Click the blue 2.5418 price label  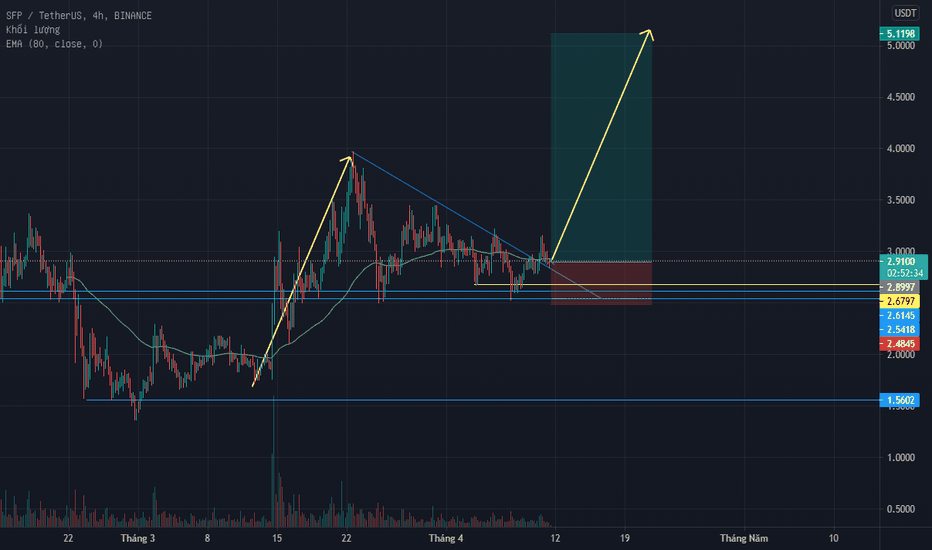[899, 329]
